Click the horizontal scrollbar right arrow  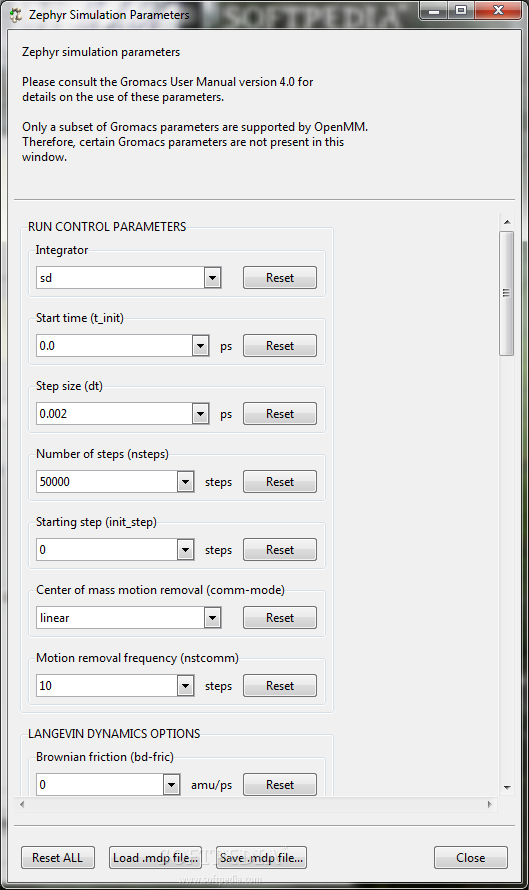pos(490,804)
